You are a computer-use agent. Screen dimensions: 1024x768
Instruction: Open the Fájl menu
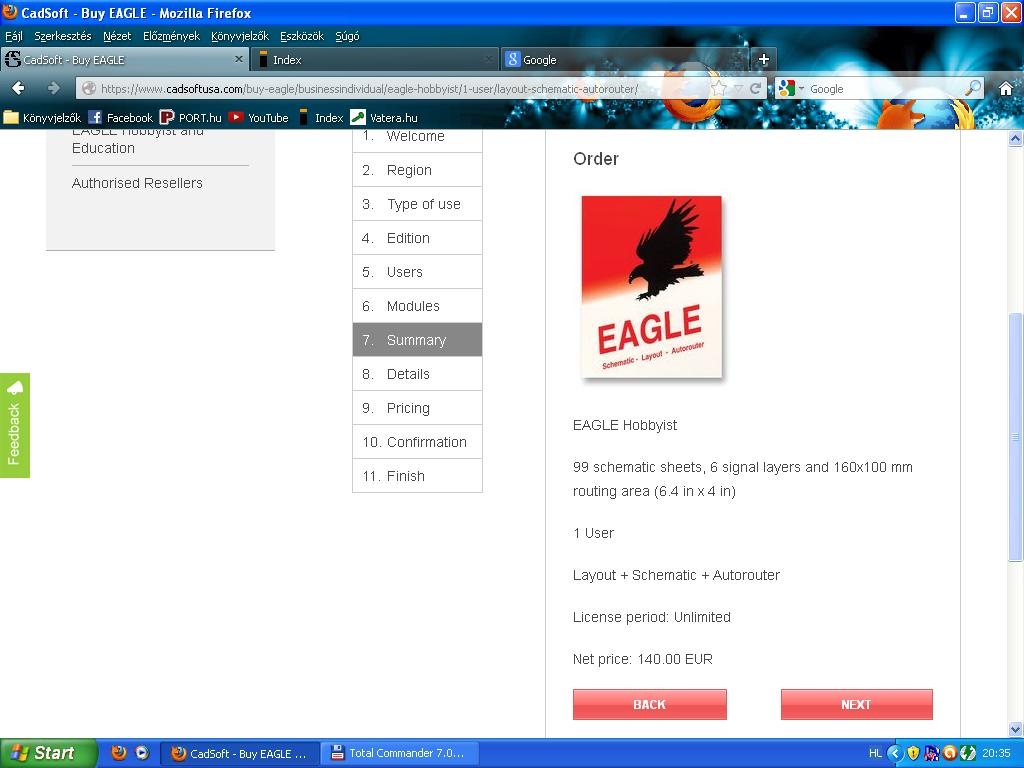click(14, 36)
